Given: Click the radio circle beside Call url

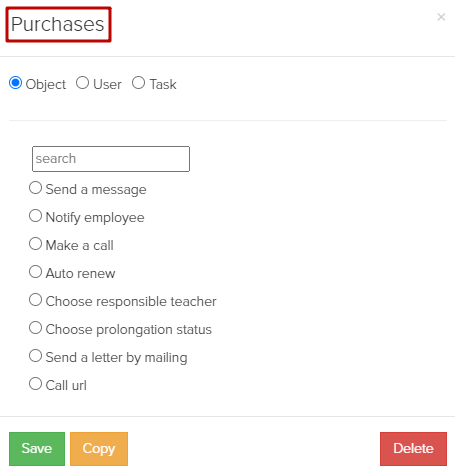Looking at the screenshot, I should point(35,384).
